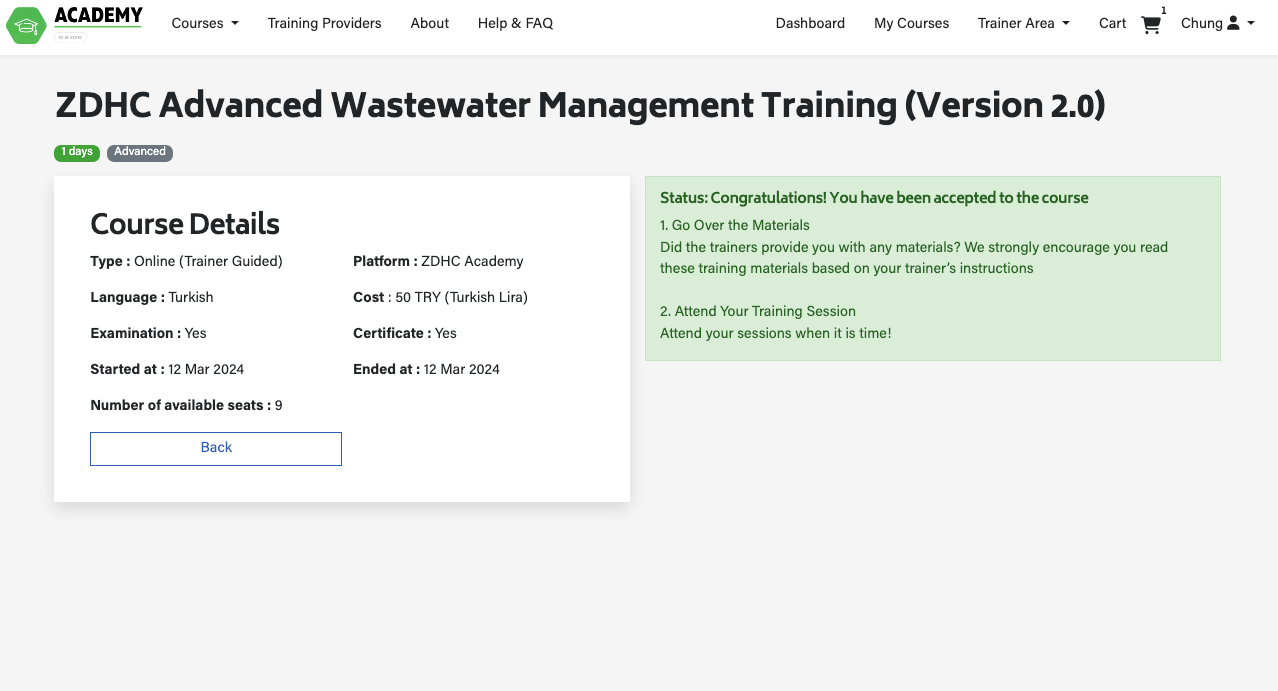Click the Language 'Turkish' value
The image size is (1278, 691).
(191, 297)
